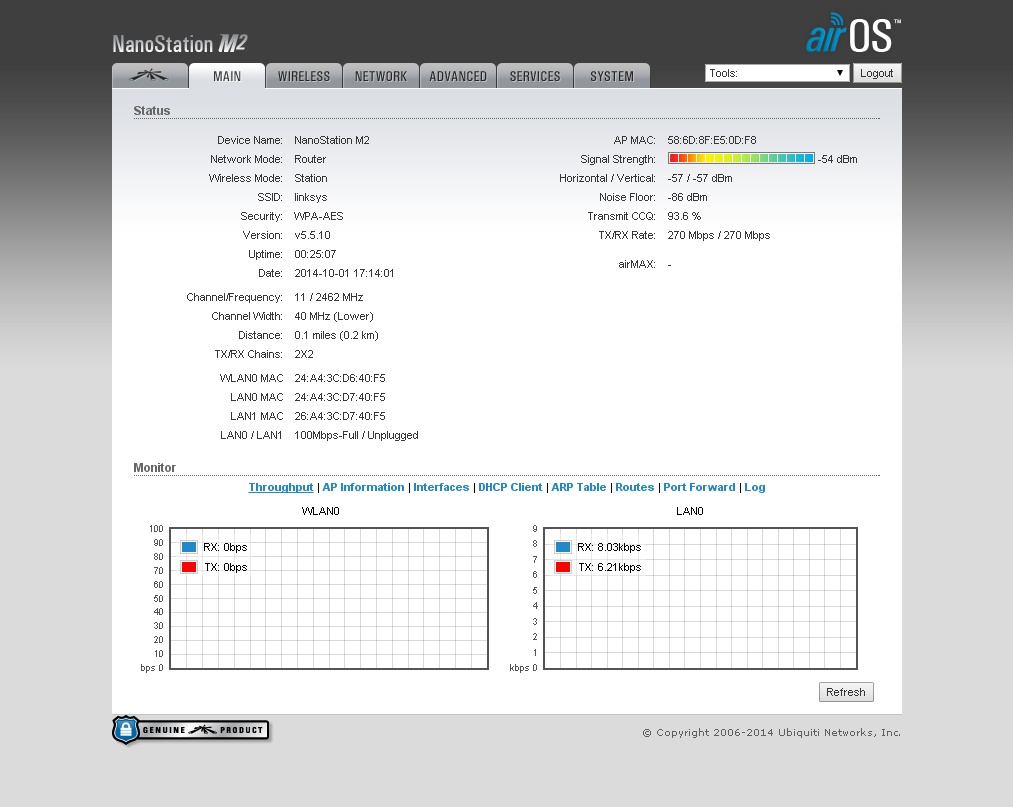Click the Date value 2014-10-01 17:14:01

pos(344,273)
